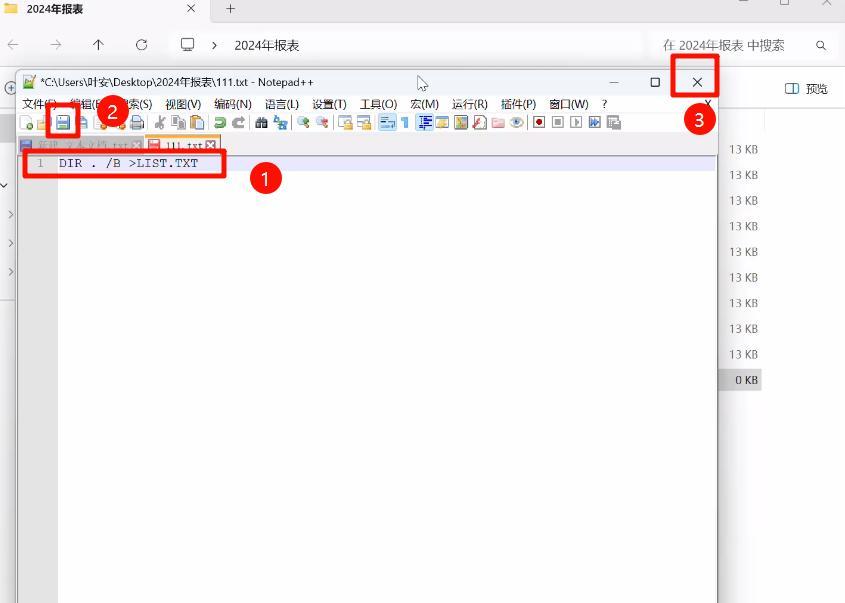Click the Save file icon

[63, 123]
